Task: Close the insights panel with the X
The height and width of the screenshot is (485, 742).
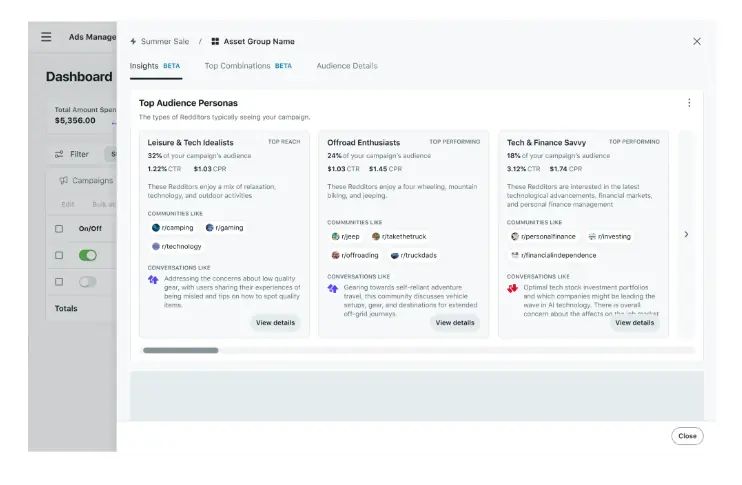Action: tap(697, 42)
